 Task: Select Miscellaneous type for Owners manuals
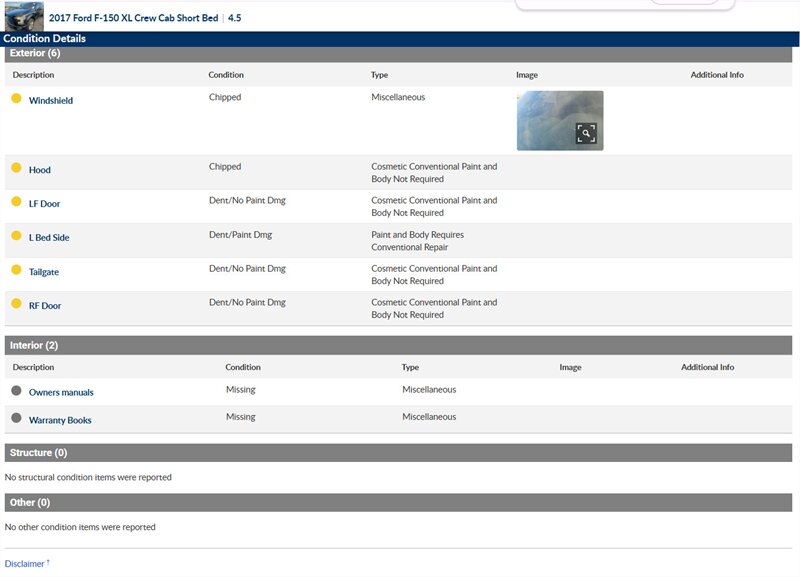429,390
